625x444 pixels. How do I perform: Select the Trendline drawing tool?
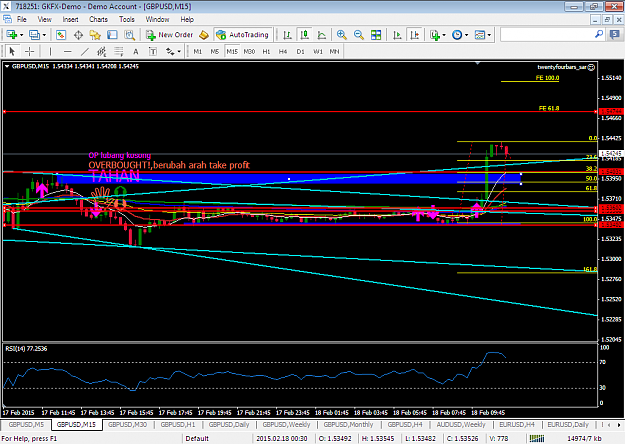tap(85, 51)
